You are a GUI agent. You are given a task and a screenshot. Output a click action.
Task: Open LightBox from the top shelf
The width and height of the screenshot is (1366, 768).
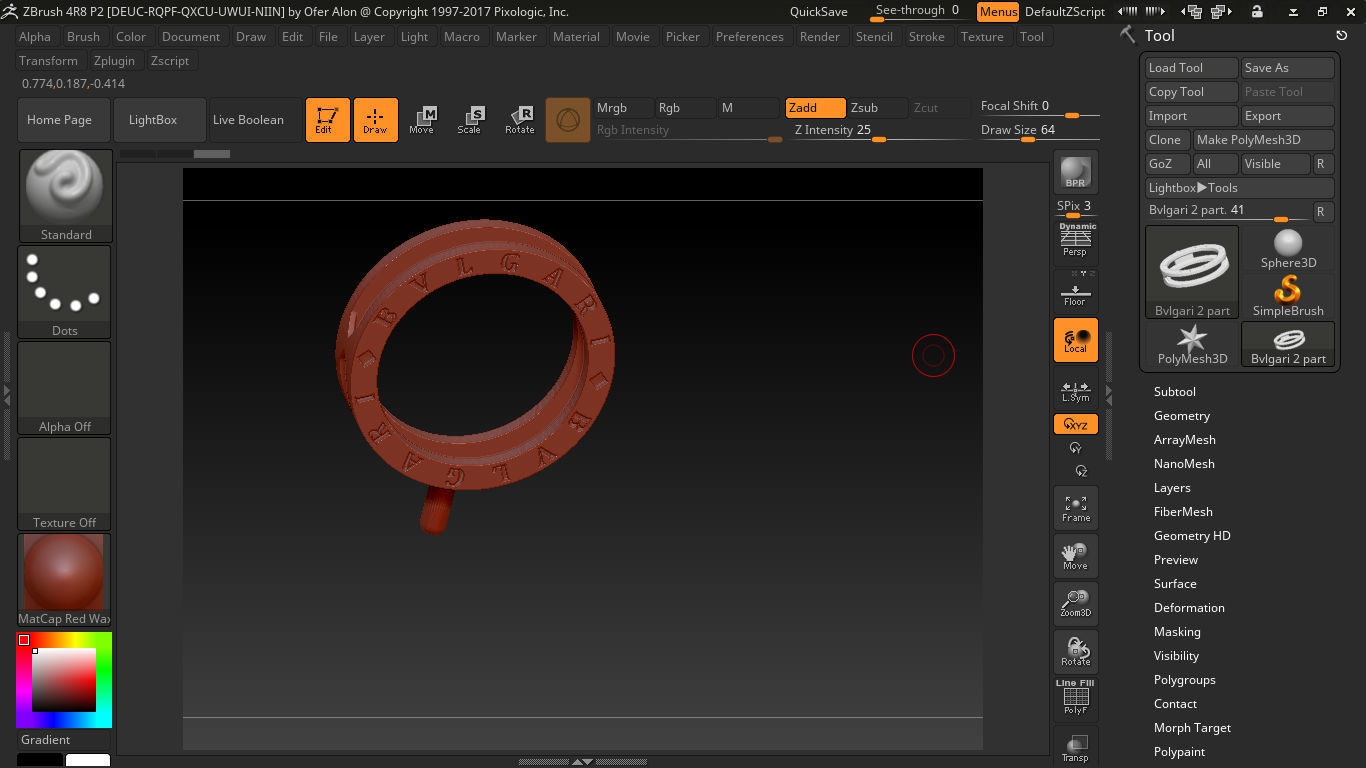click(x=160, y=120)
